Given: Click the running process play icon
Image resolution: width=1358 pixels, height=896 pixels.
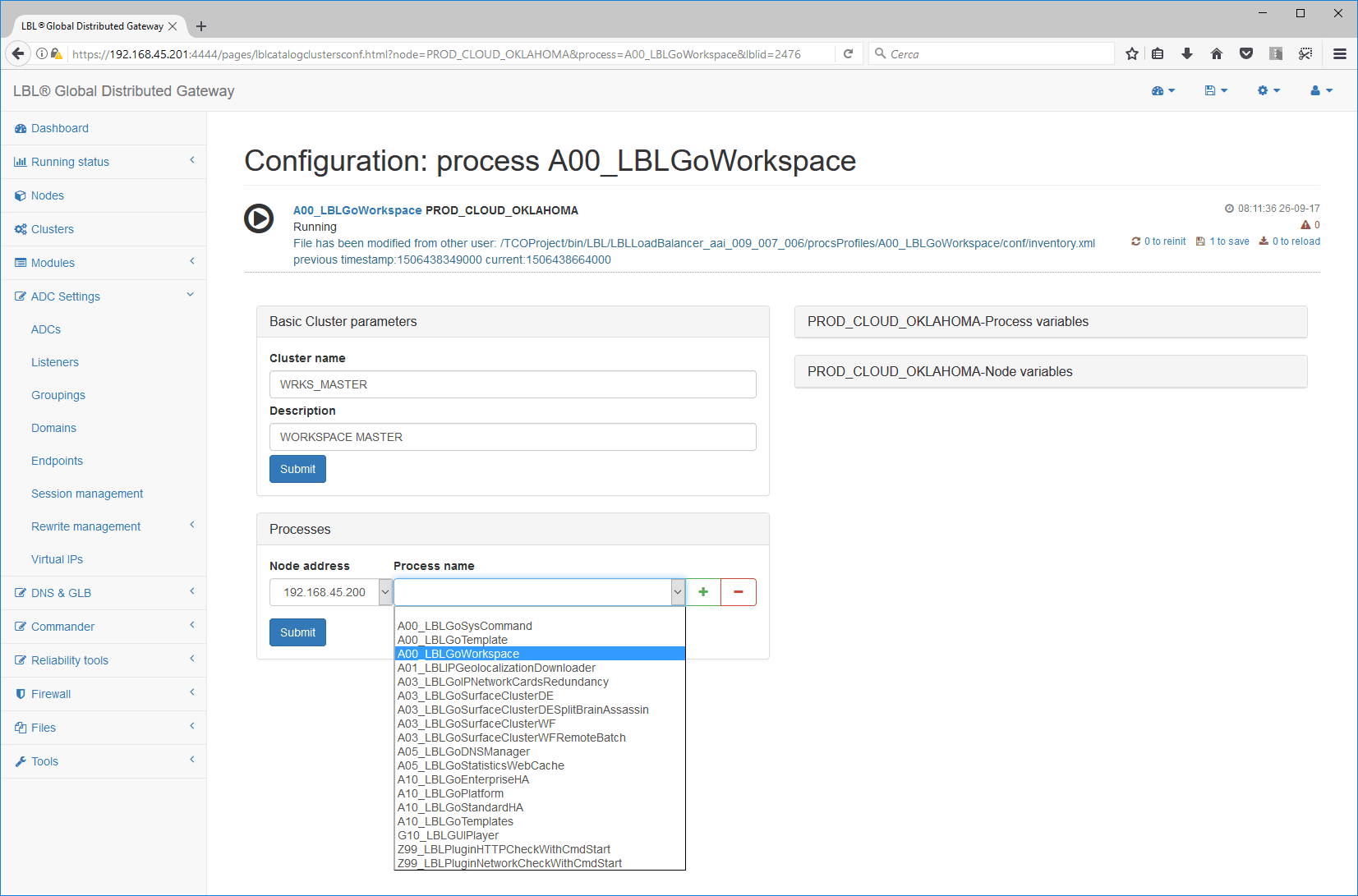Looking at the screenshot, I should (x=259, y=218).
